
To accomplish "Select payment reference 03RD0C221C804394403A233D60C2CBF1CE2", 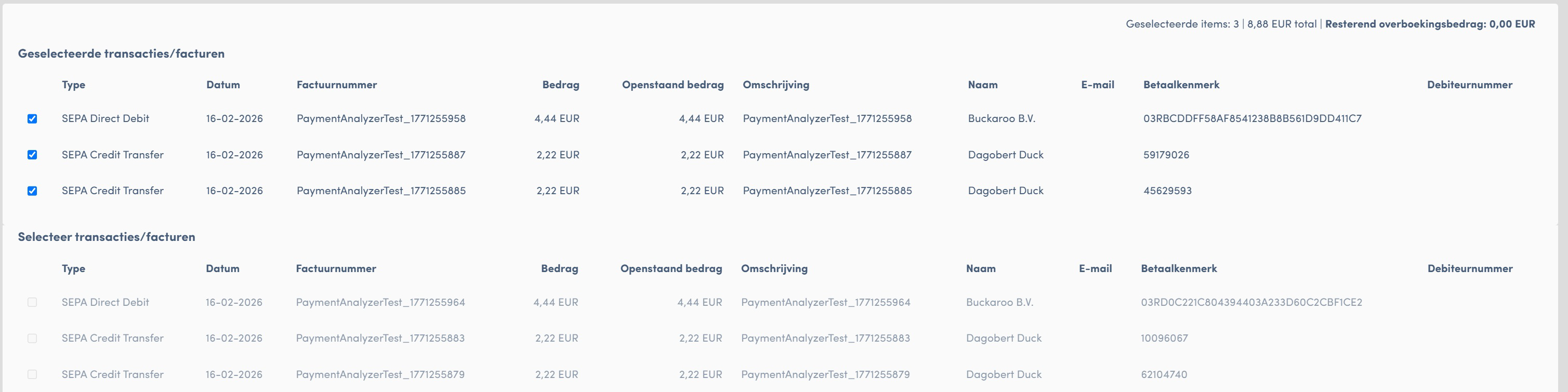I will point(1251,302).
